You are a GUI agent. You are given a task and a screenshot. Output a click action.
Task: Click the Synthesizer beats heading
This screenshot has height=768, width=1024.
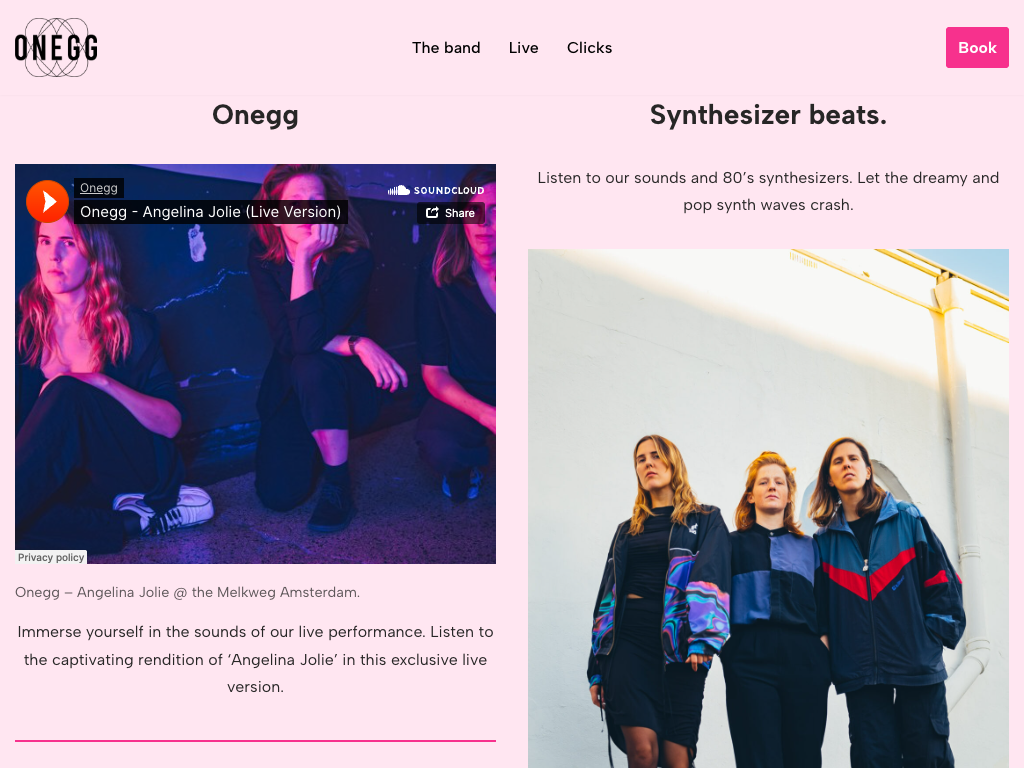(768, 115)
